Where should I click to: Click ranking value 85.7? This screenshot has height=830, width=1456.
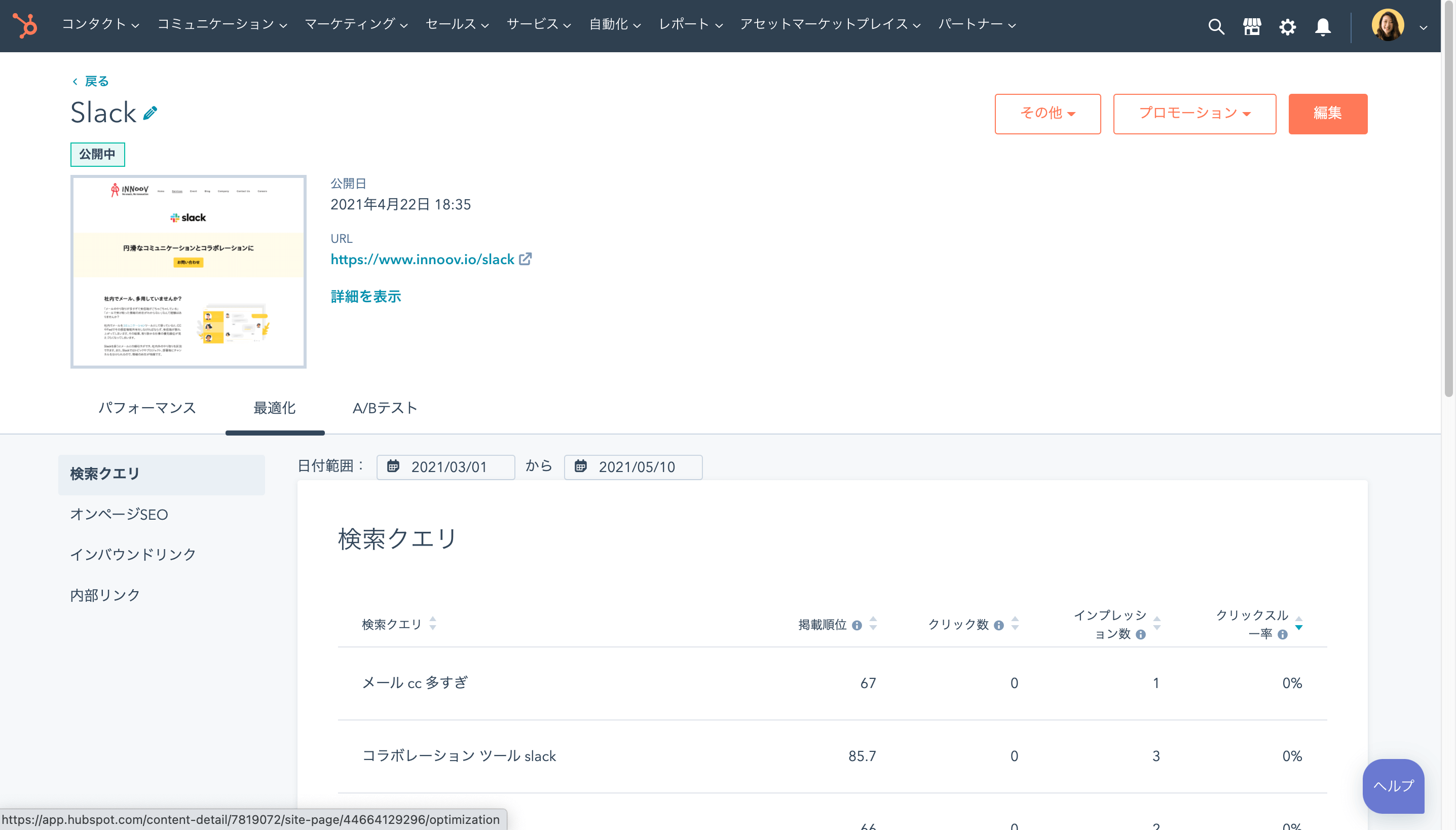point(862,756)
